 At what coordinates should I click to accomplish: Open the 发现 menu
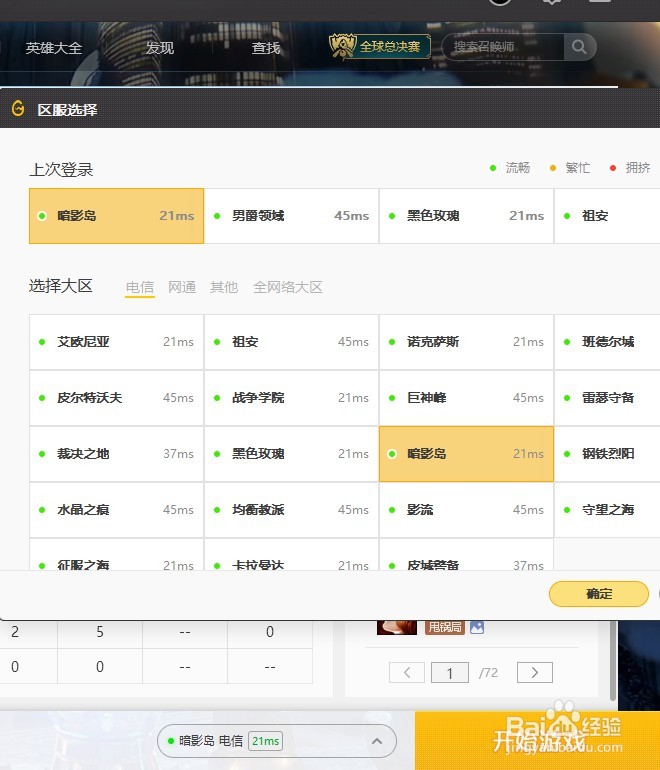click(x=160, y=48)
